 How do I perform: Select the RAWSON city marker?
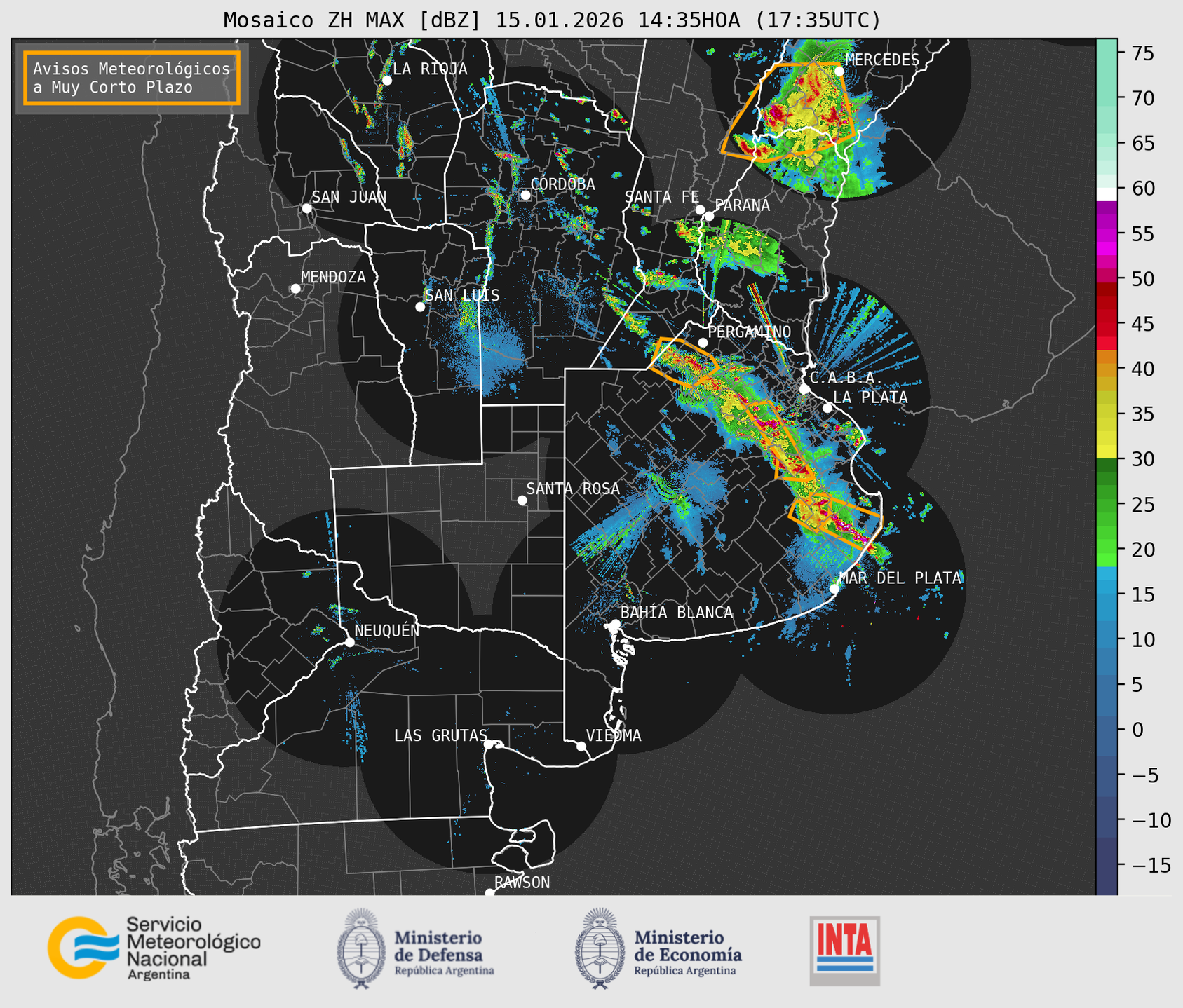(x=489, y=892)
